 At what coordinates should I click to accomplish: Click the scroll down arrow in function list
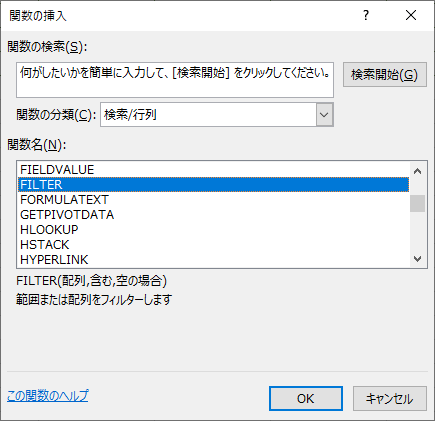(417, 259)
